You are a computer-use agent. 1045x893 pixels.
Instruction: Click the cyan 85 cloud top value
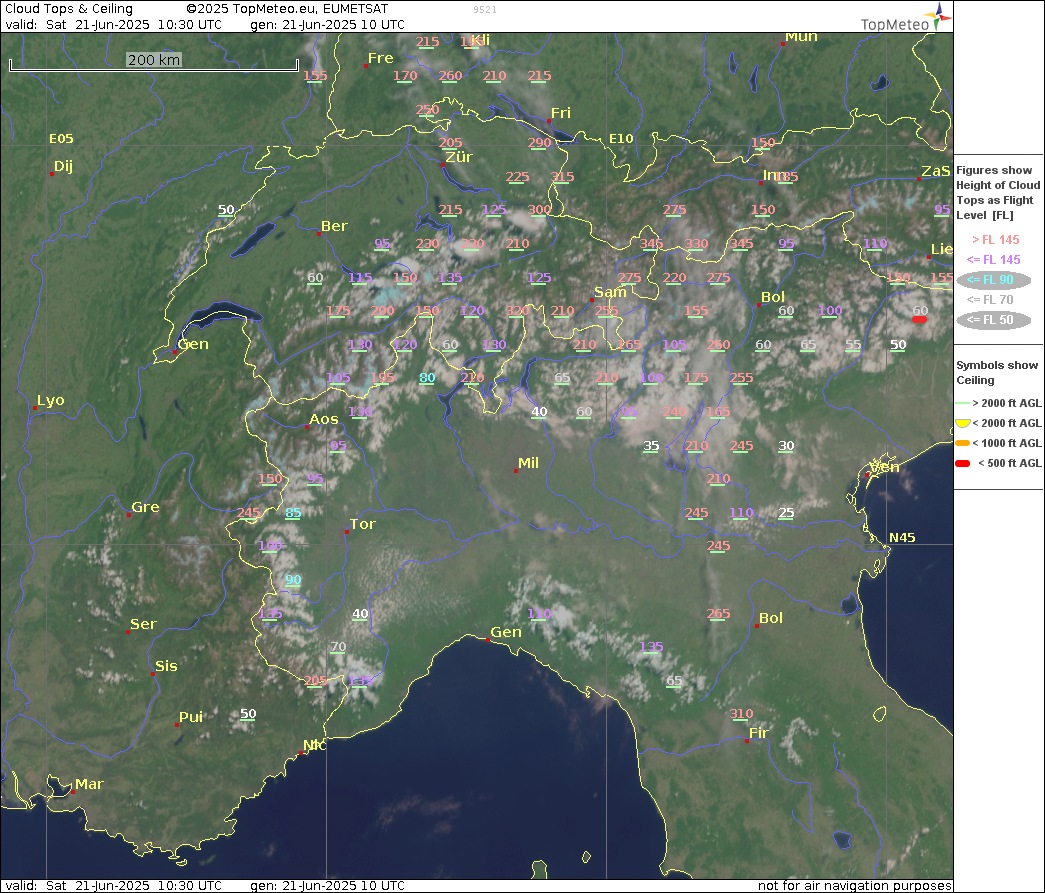[x=293, y=513]
